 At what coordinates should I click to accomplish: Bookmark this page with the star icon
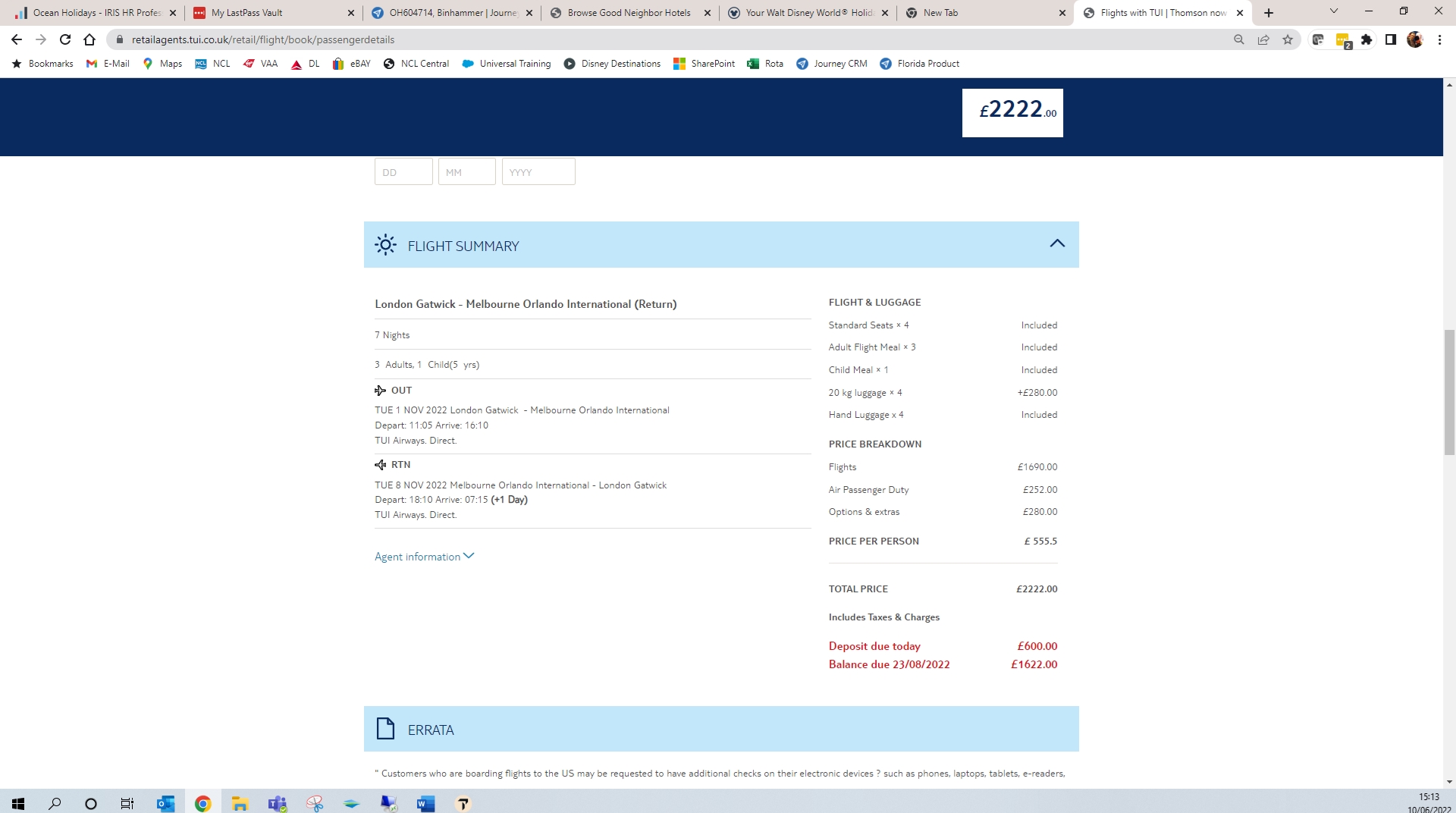pos(1288,39)
